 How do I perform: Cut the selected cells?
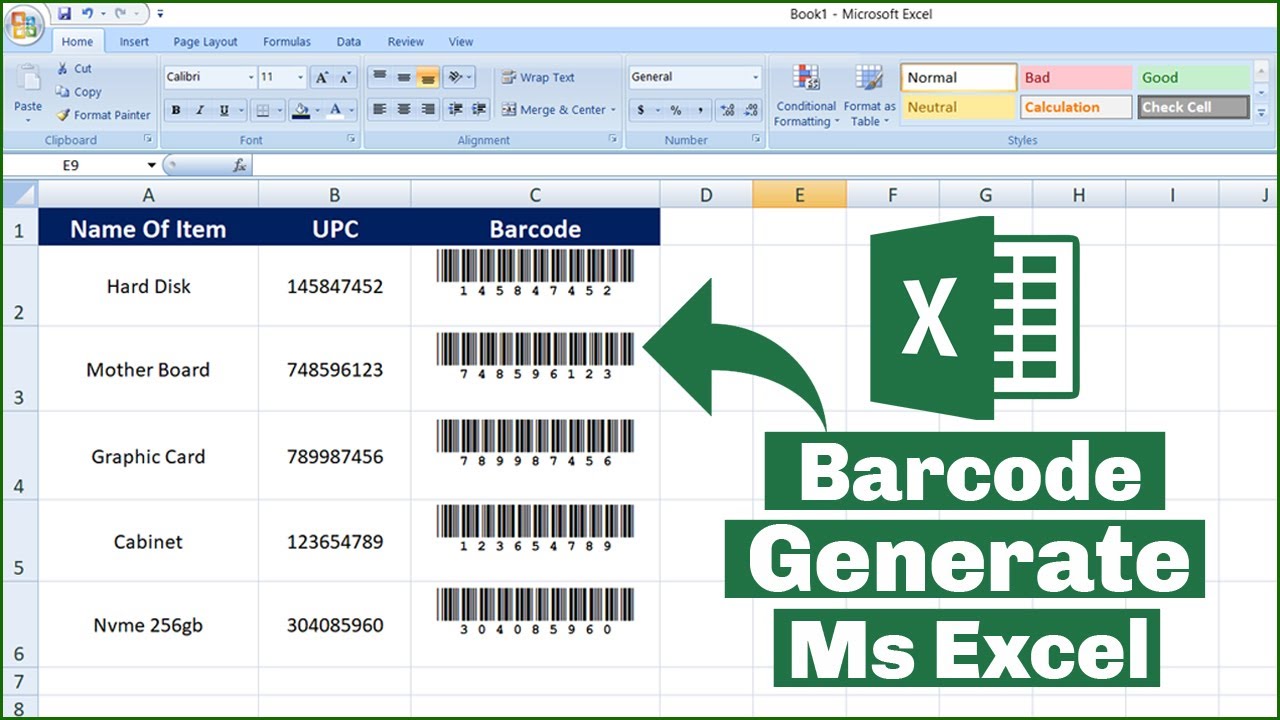pos(75,69)
